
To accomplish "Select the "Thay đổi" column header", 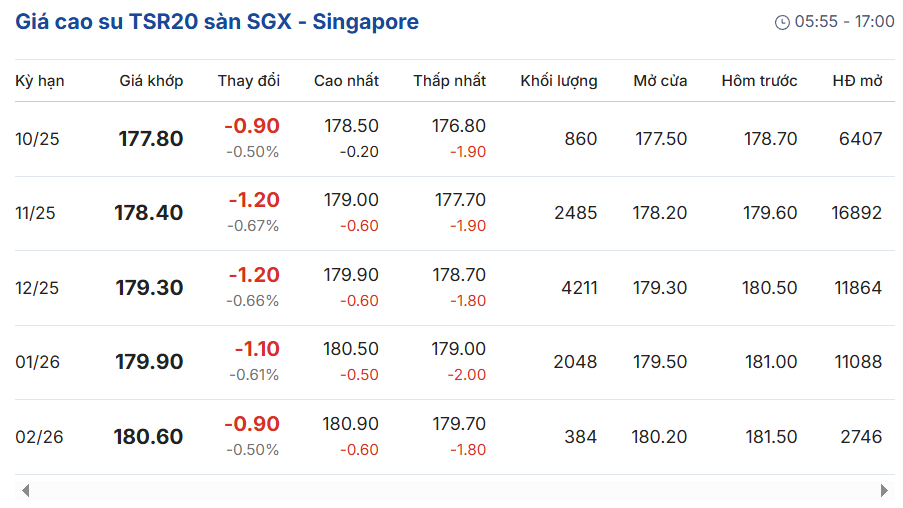I will (x=249, y=81).
